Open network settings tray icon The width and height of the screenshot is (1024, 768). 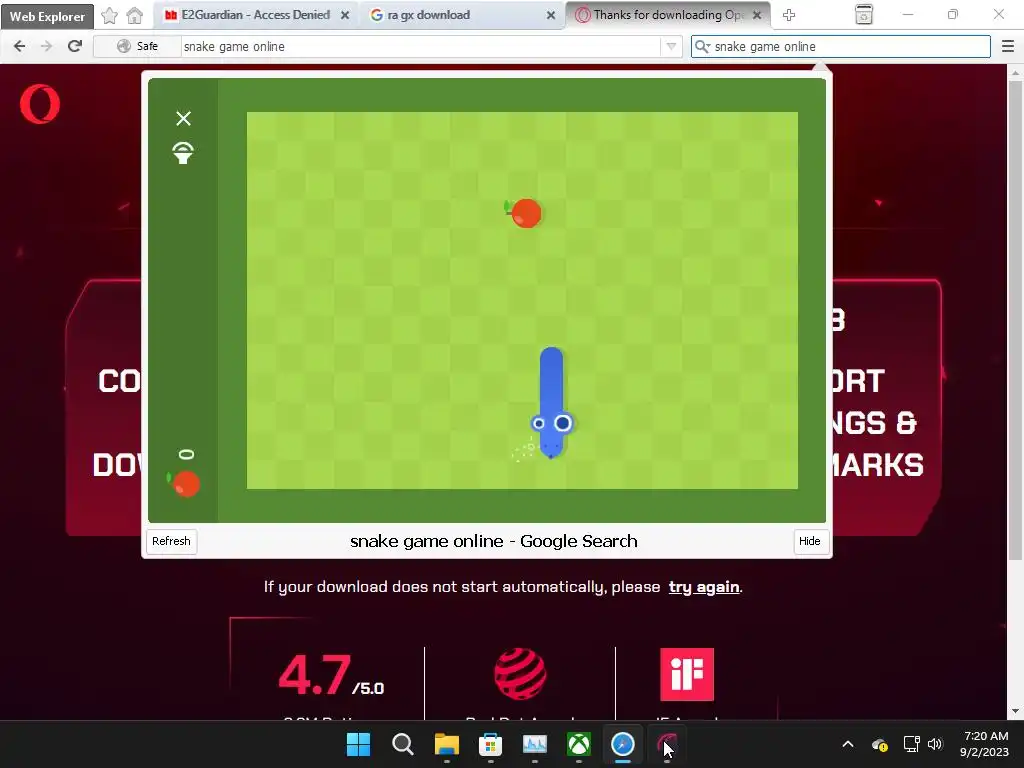click(911, 744)
